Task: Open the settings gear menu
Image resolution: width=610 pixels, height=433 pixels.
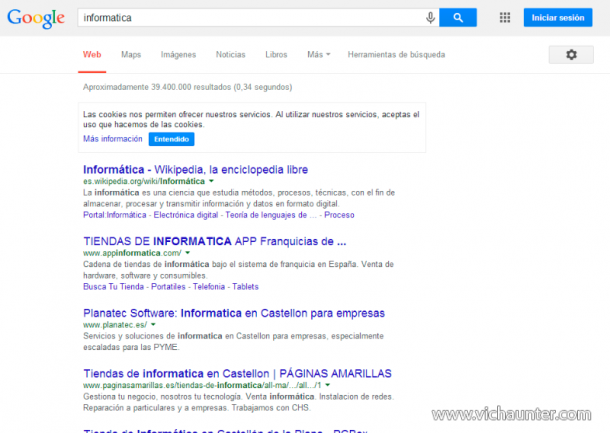Action: click(x=571, y=54)
